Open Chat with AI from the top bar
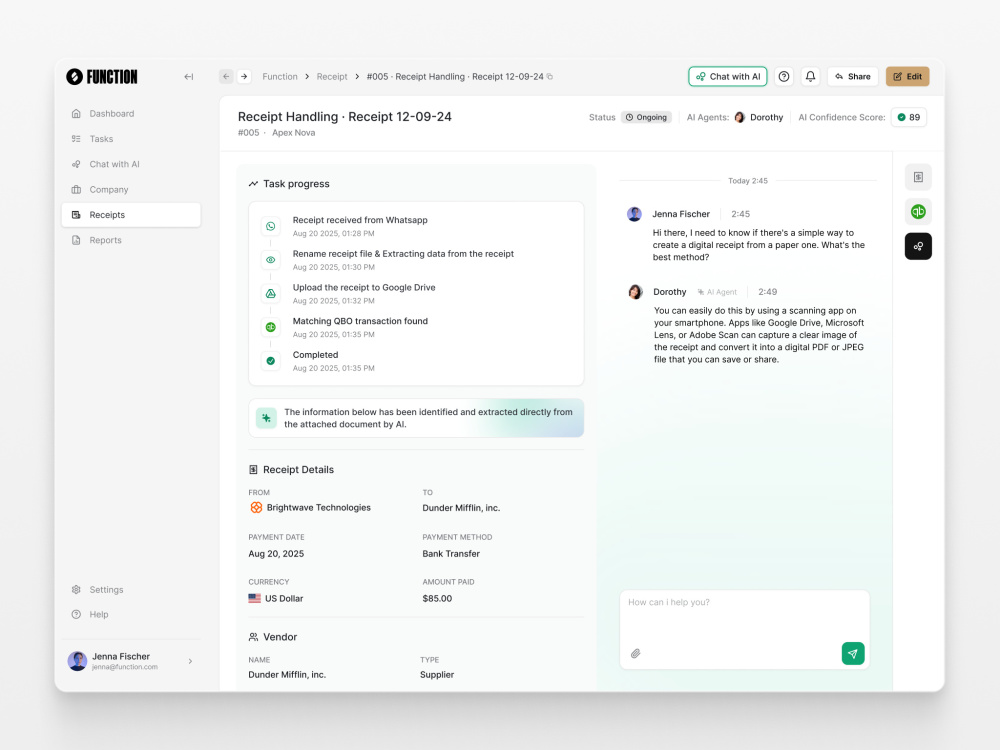This screenshot has width=1000, height=750. [x=728, y=77]
